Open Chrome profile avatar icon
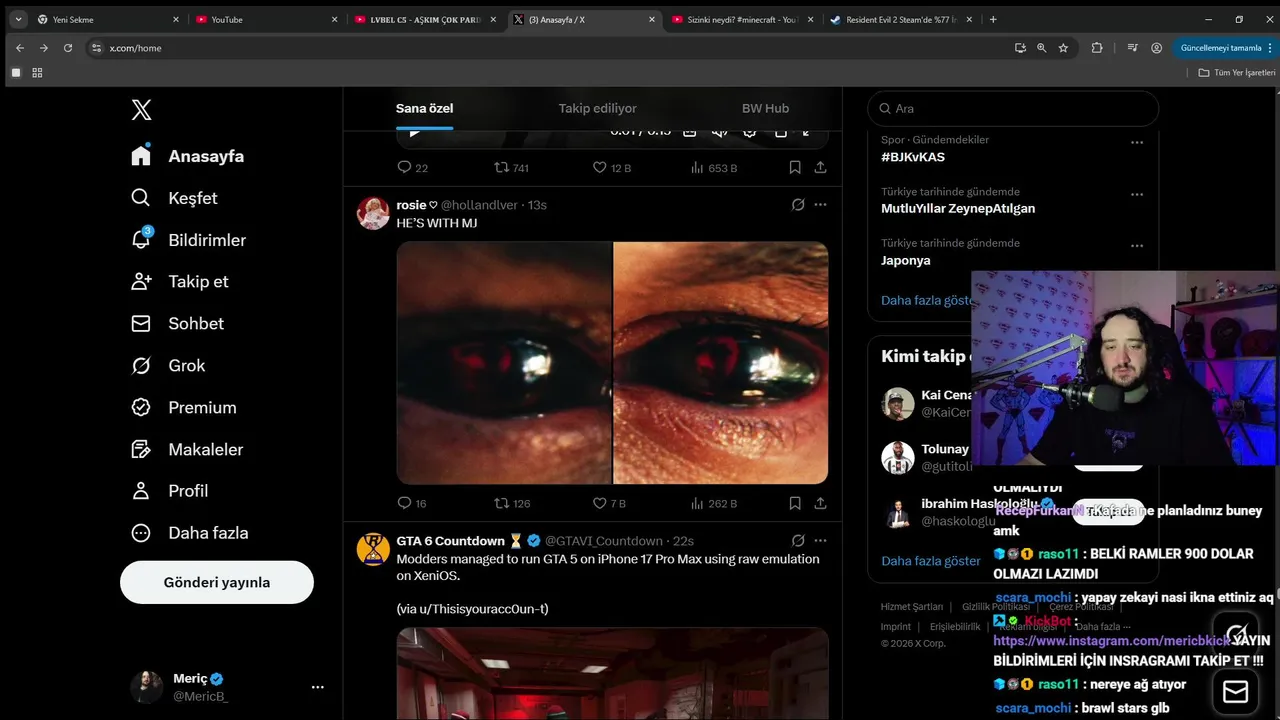Image resolution: width=1280 pixels, height=720 pixels. point(1157,47)
